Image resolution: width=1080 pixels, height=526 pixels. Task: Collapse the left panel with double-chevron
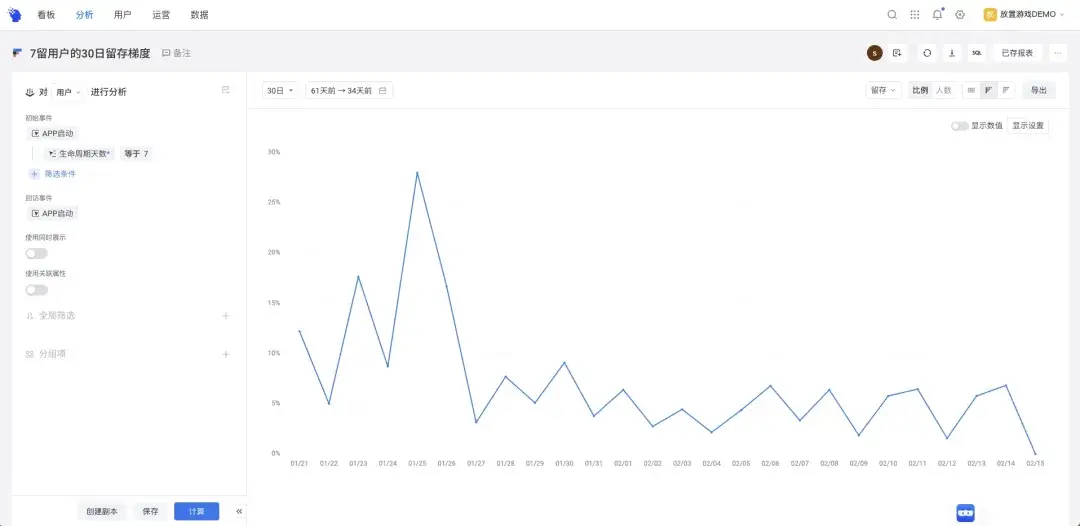coord(239,512)
